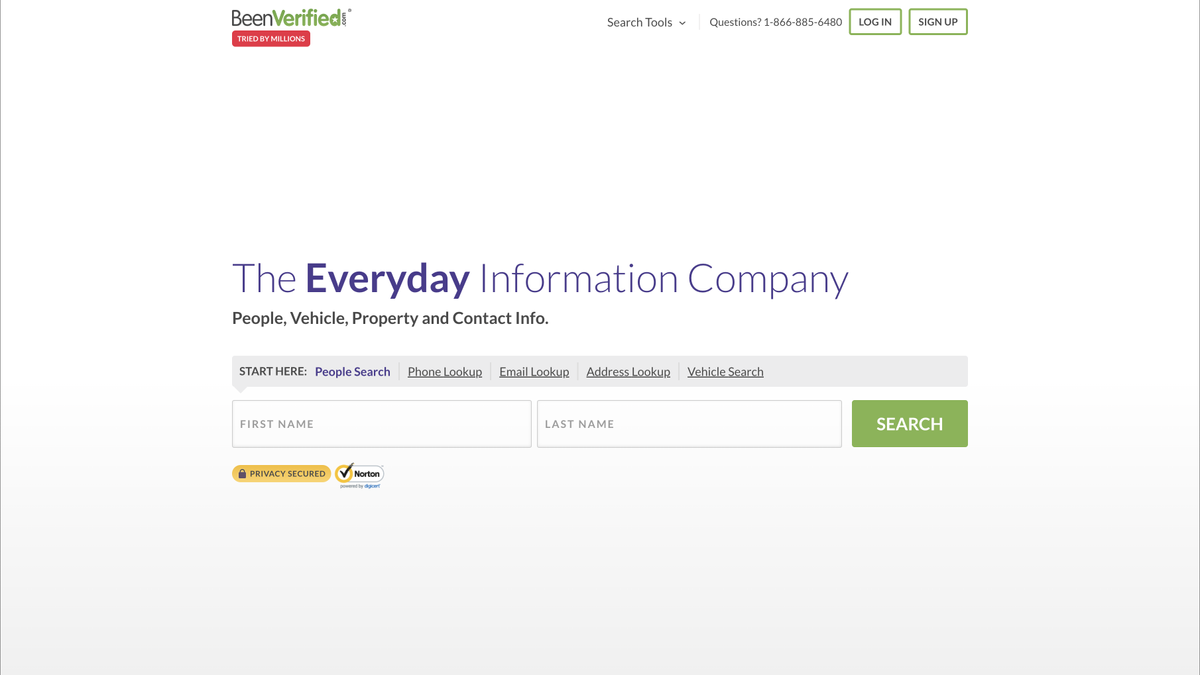Click the lock icon inside Privacy Secured
Viewport: 1200px width, 675px height.
click(x=242, y=473)
